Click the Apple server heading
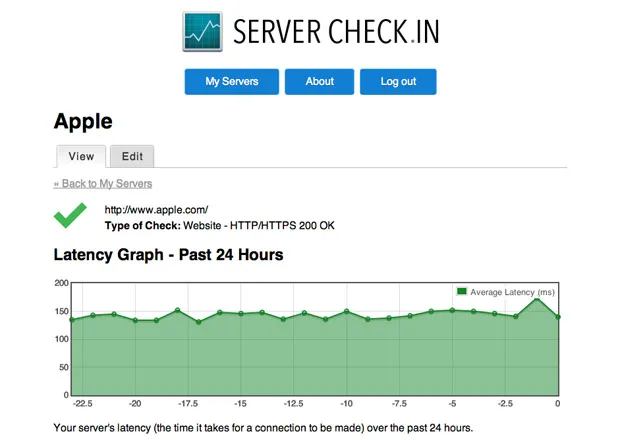620x440 pixels. pos(83,121)
